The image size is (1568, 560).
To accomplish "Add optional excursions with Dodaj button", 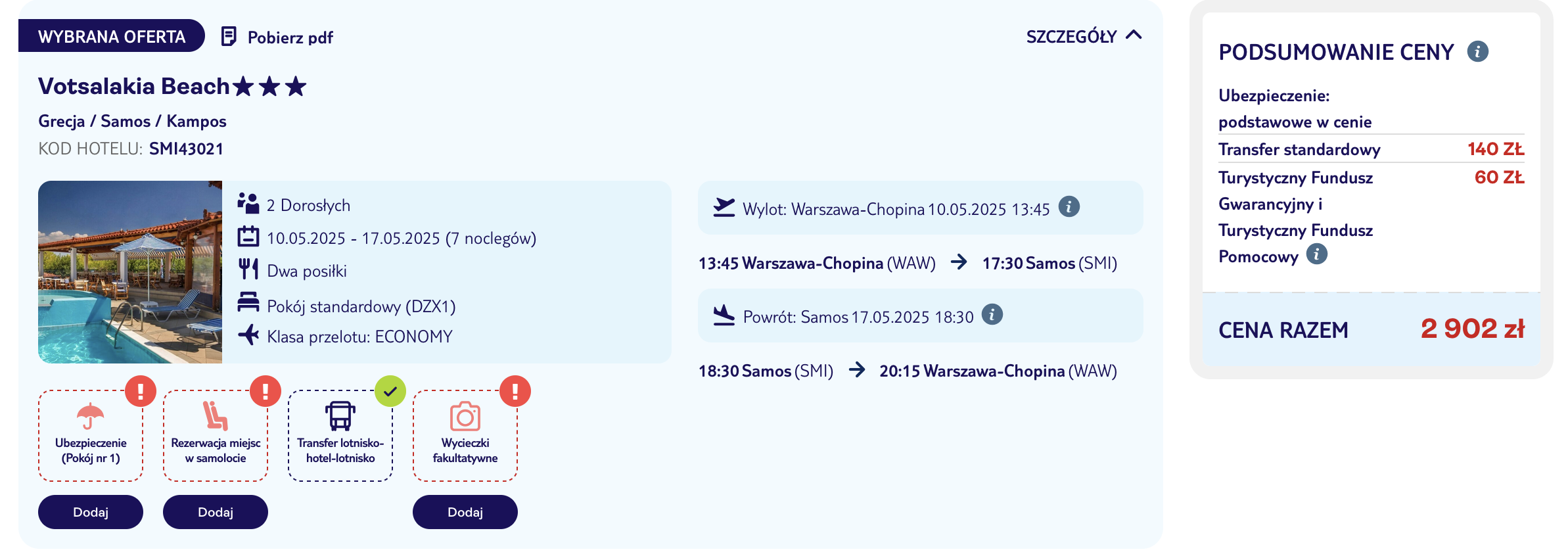I will pyautogui.click(x=465, y=512).
